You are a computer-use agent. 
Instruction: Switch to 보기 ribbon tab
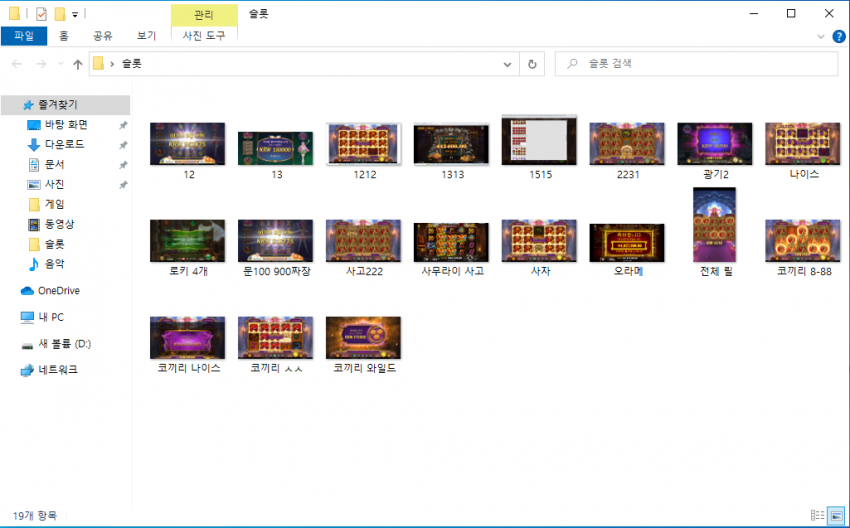pos(146,36)
